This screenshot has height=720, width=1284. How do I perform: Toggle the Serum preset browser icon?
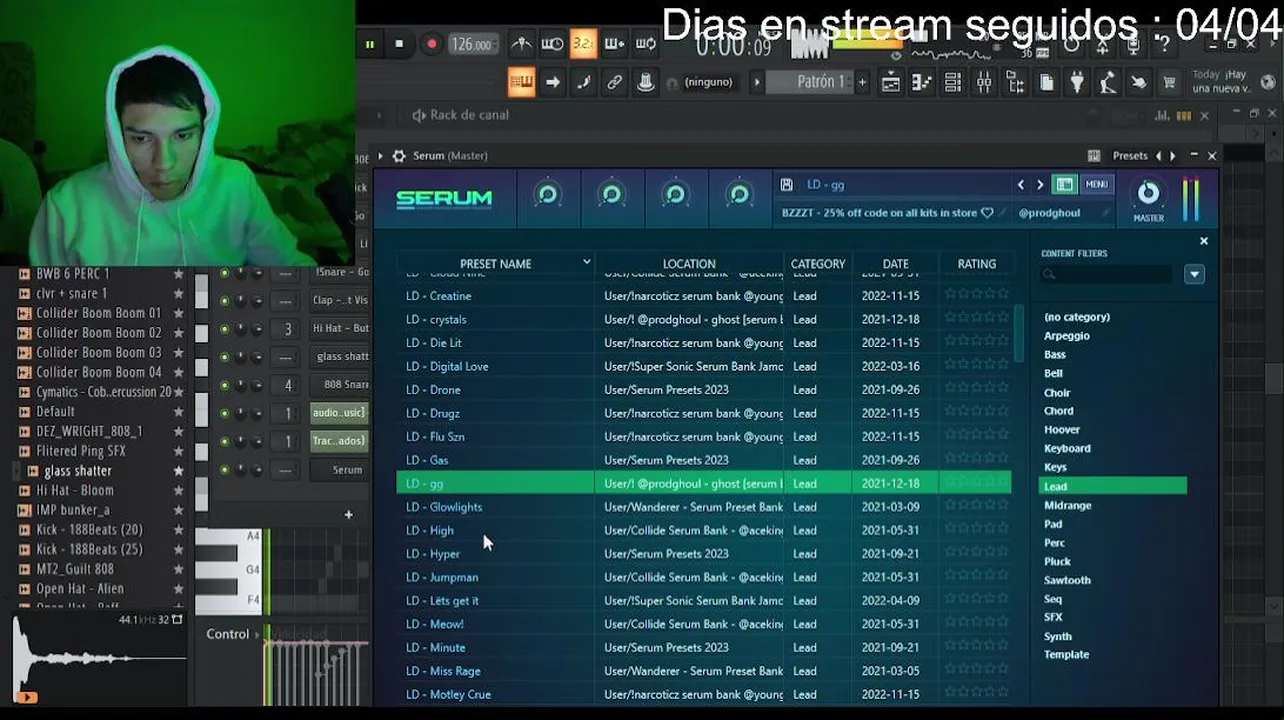(1065, 185)
